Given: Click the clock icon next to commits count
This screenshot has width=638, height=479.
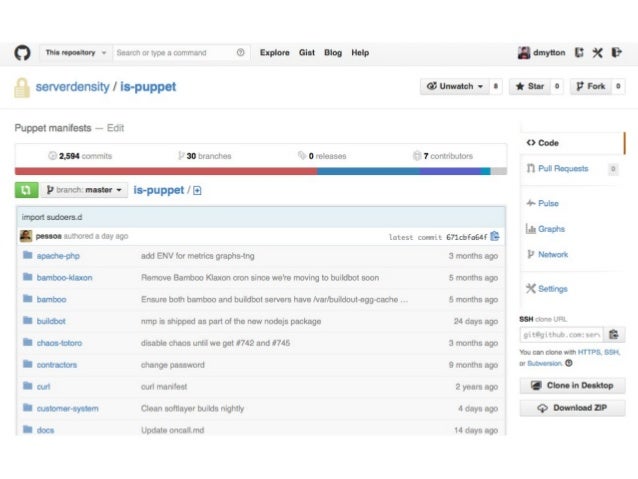Looking at the screenshot, I should (52, 155).
